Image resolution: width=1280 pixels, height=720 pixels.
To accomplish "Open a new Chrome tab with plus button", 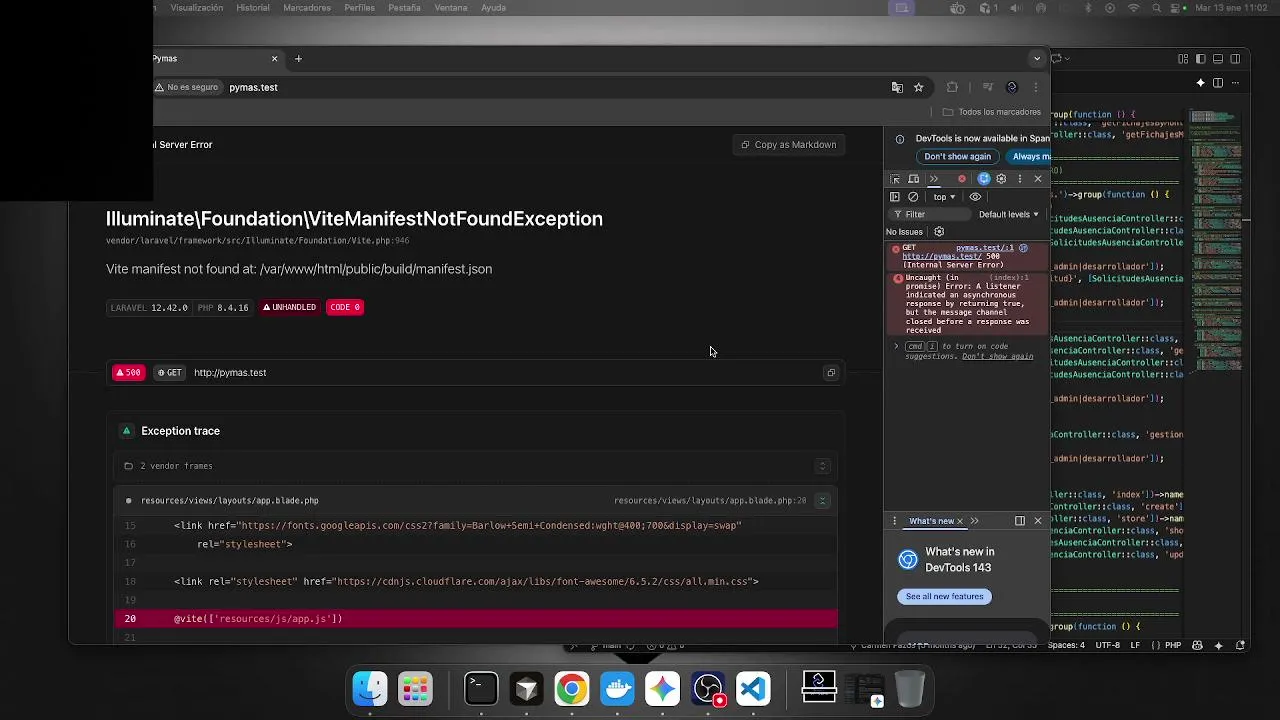I will [298, 59].
